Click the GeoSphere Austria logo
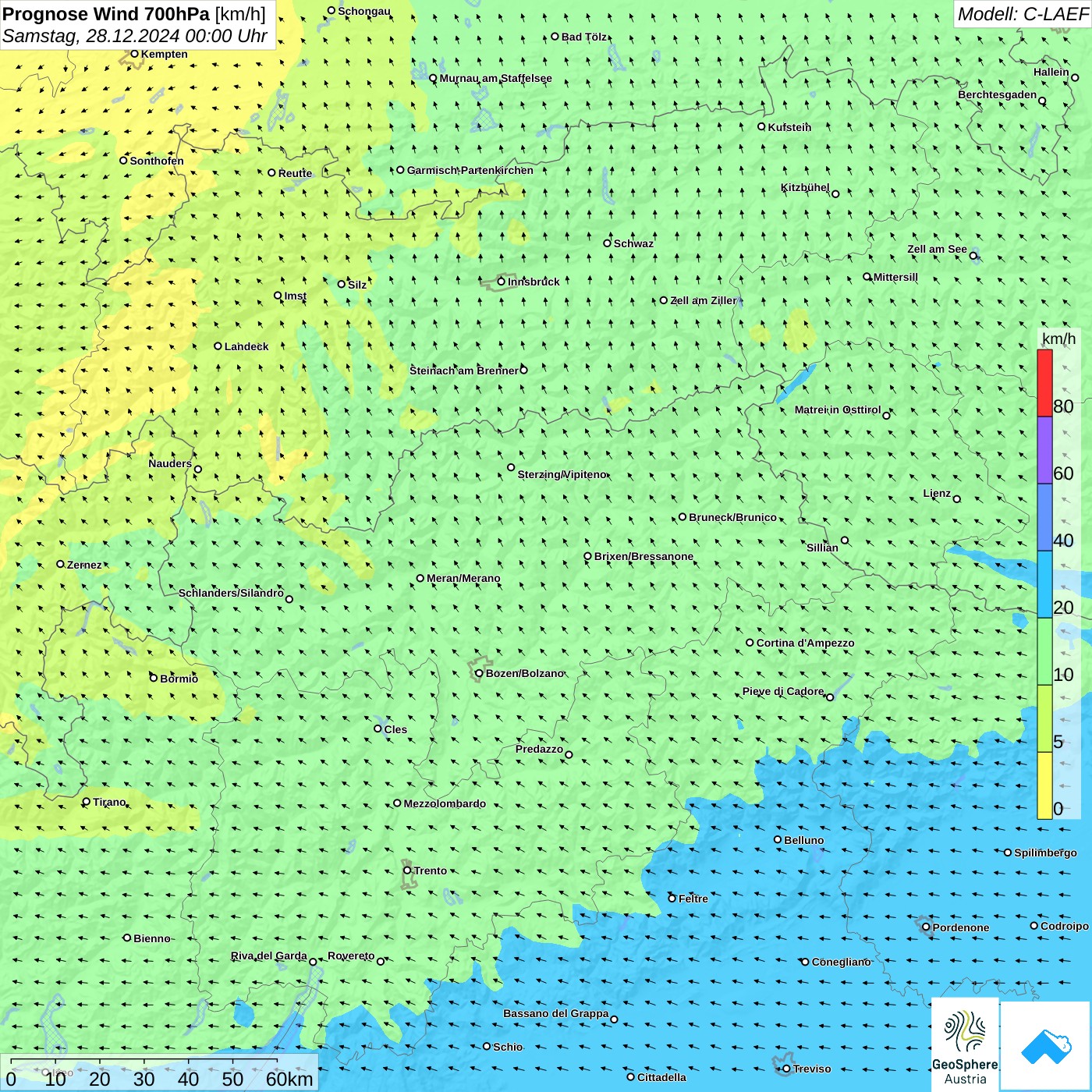The width and height of the screenshot is (1092, 1092). tap(965, 1044)
